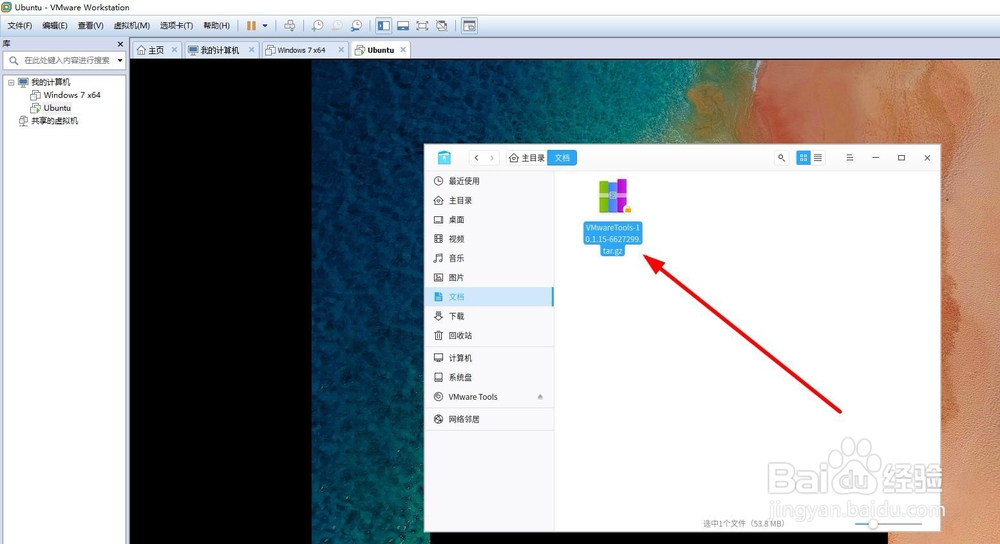
Task: Collapse the 我的计算机 tree node
Action: tap(11, 82)
